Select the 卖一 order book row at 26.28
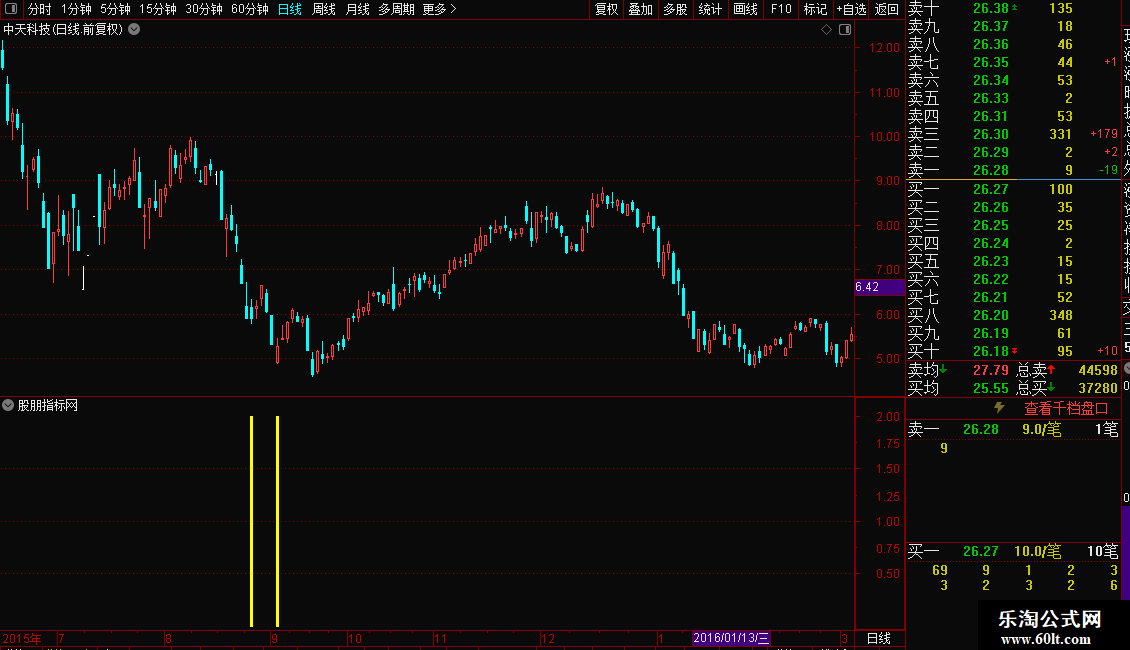Image resolution: width=1130 pixels, height=650 pixels. click(1013, 170)
